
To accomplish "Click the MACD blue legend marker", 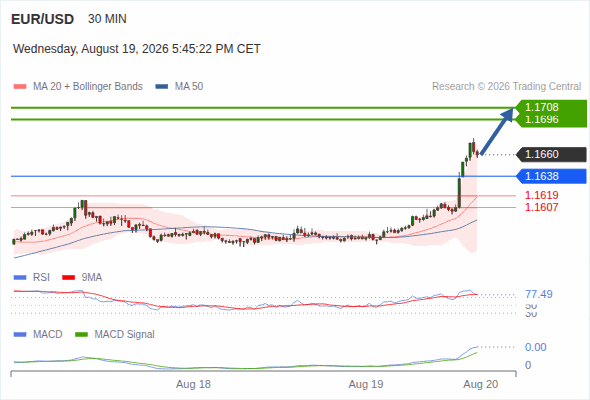I will [x=20, y=335].
